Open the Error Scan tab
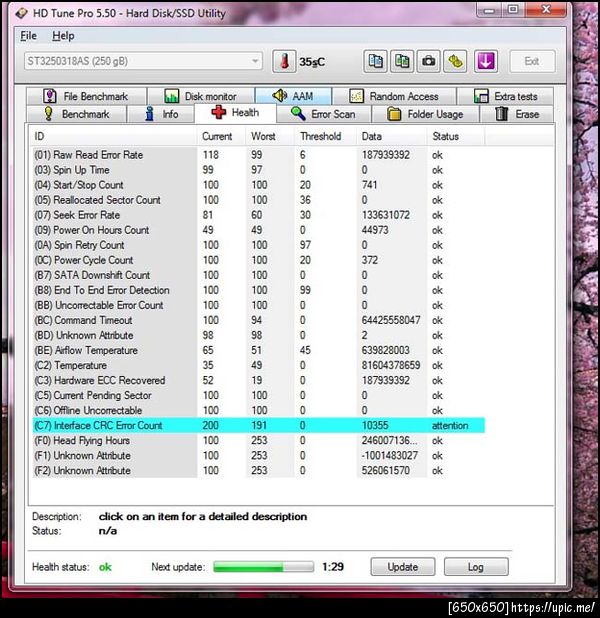This screenshot has height=618, width=600. [x=323, y=114]
